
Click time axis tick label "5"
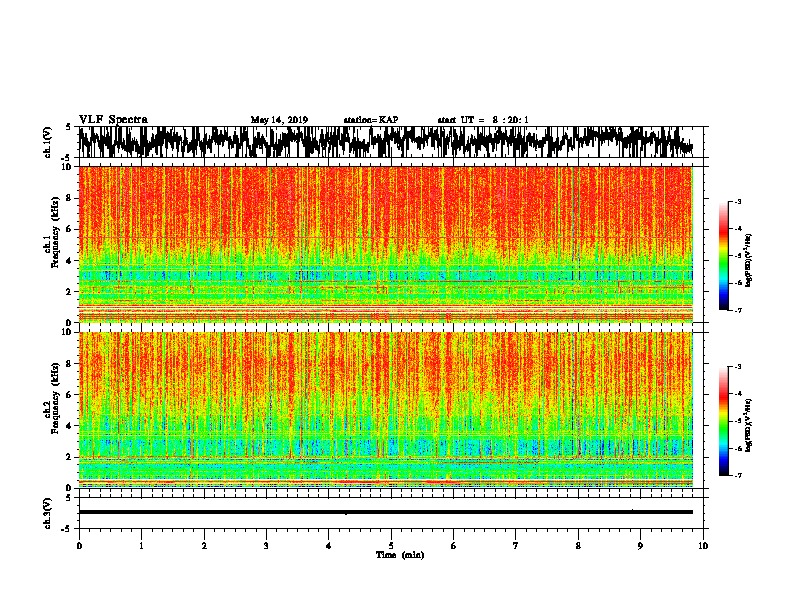coord(391,546)
